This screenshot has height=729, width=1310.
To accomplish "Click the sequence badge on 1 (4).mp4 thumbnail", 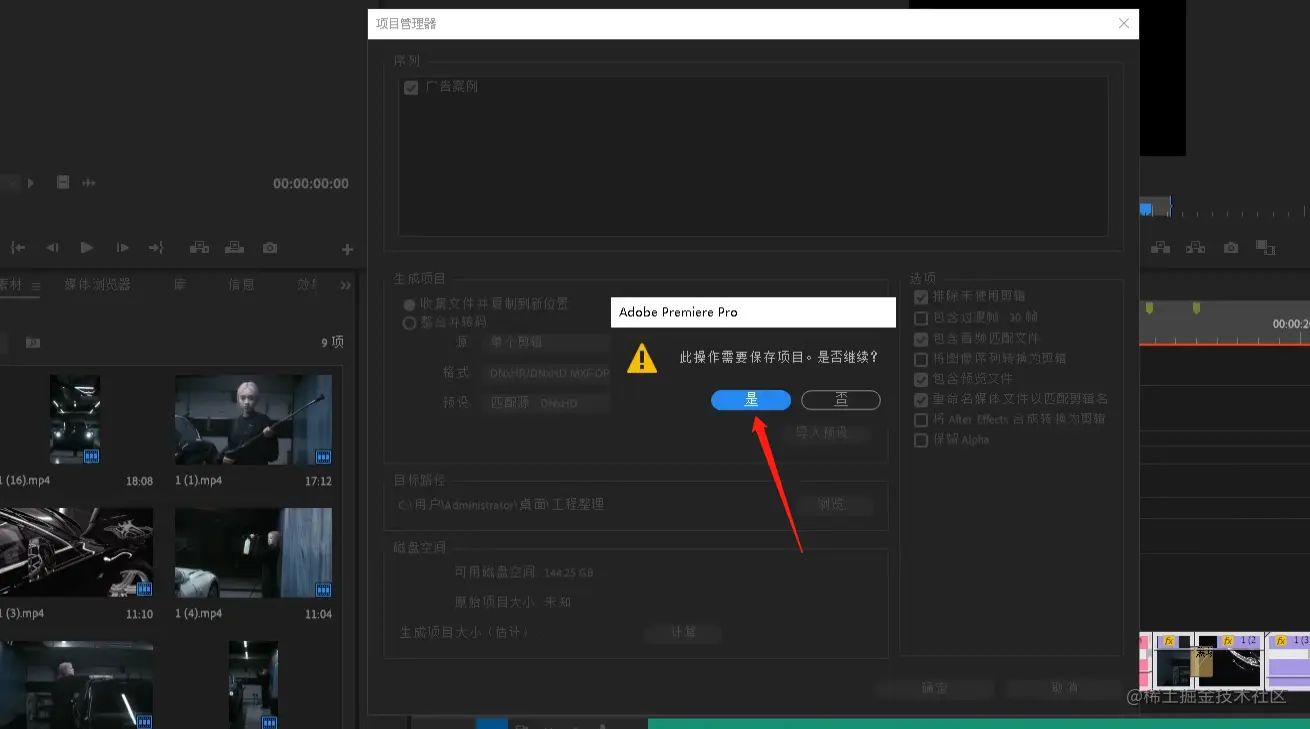I will point(323,589).
